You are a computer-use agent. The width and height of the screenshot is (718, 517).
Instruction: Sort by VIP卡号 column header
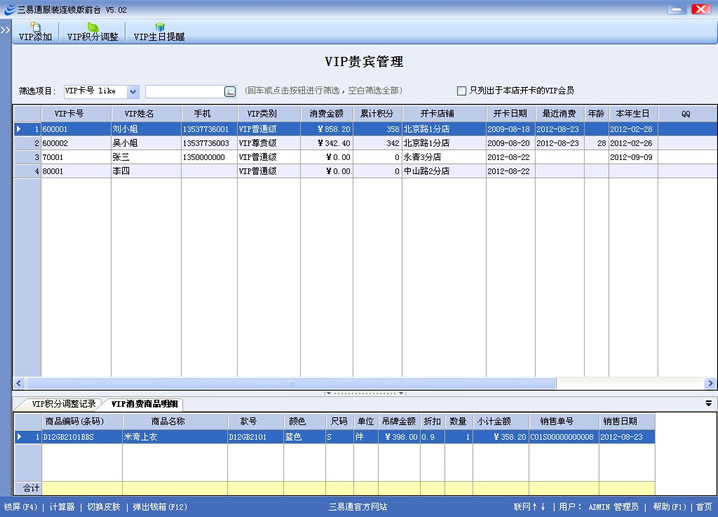point(76,114)
